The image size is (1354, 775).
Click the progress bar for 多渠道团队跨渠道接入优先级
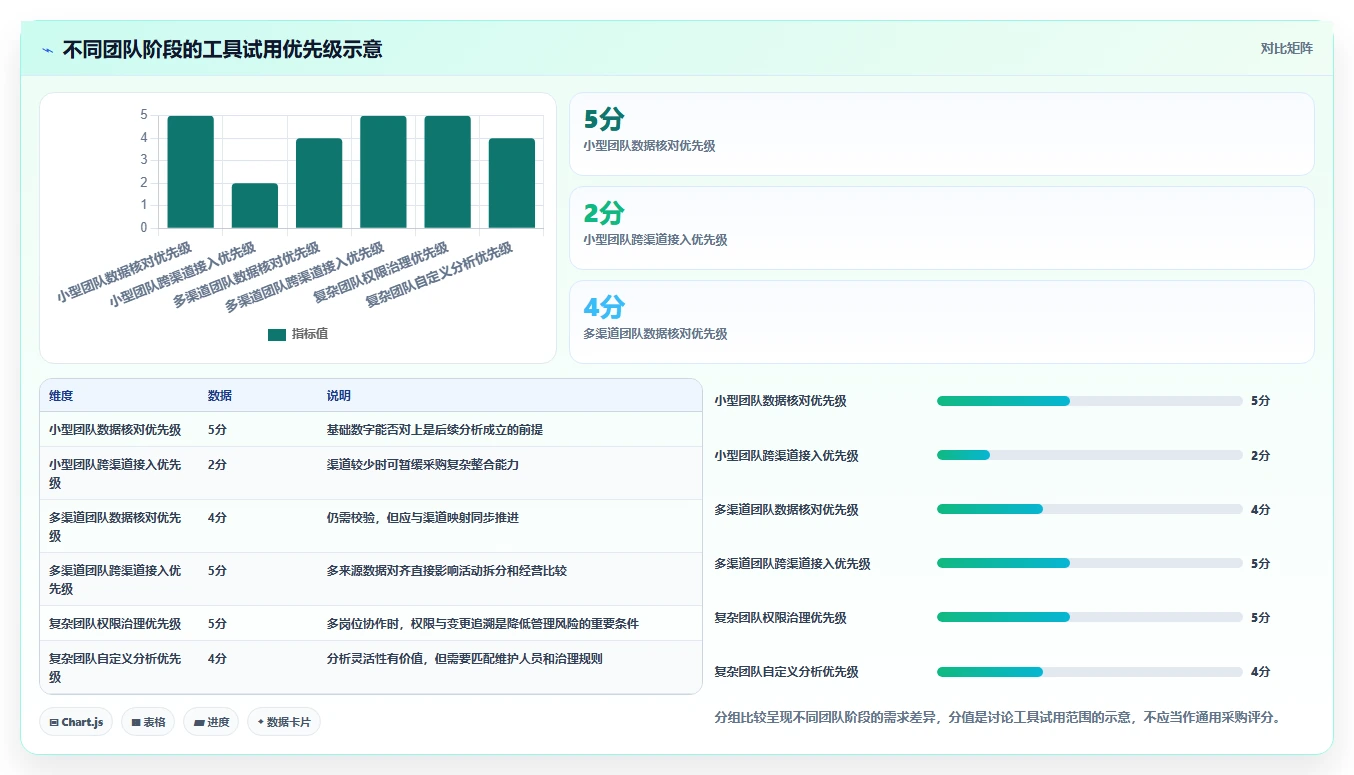pos(1089,563)
